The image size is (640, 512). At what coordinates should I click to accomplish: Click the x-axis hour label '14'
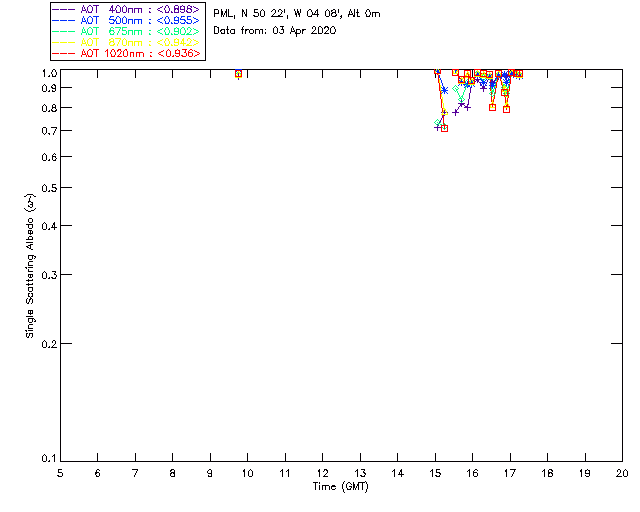(398, 473)
